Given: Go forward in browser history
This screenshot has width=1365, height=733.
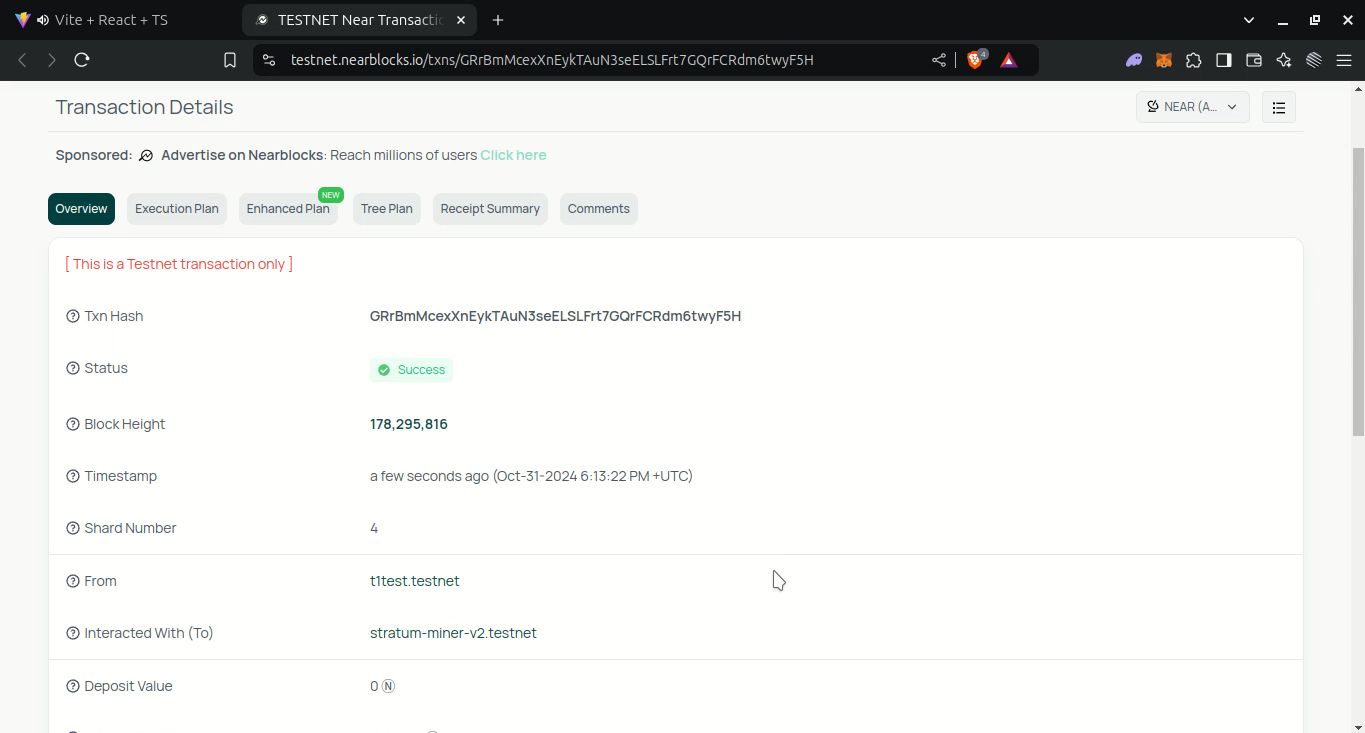Looking at the screenshot, I should pyautogui.click(x=52, y=60).
